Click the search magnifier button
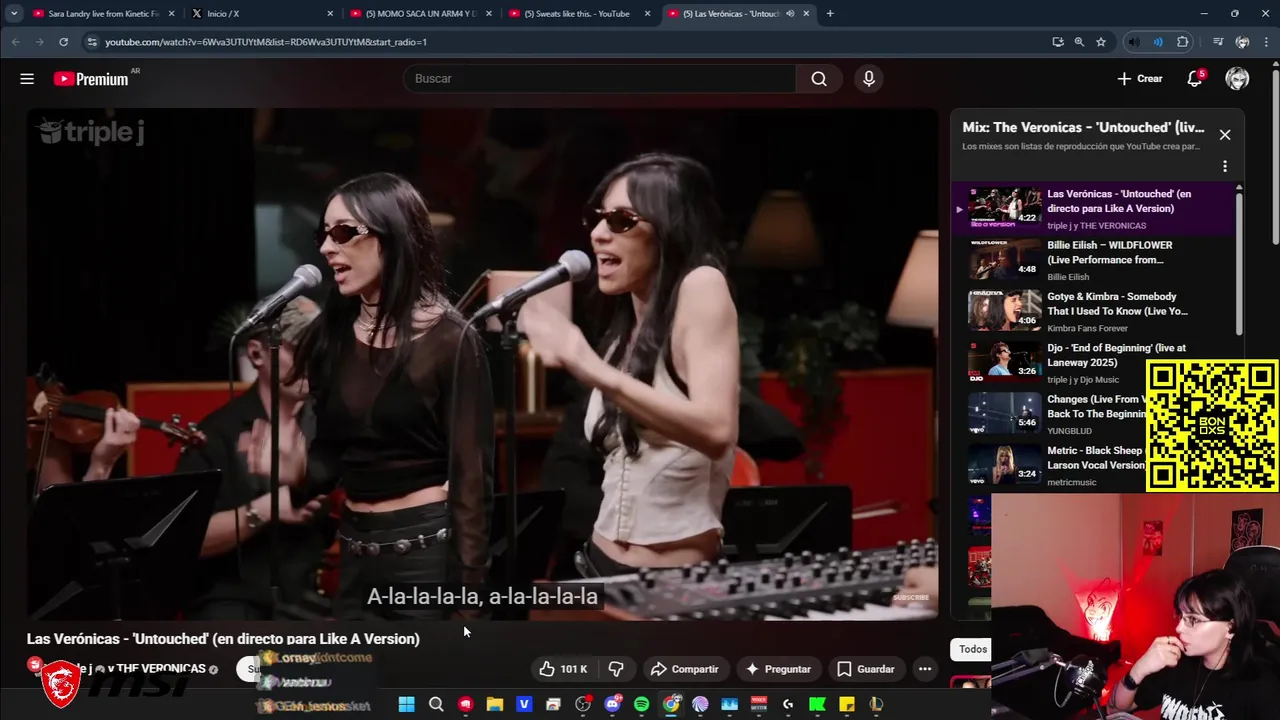The image size is (1280, 720). pyautogui.click(x=819, y=79)
